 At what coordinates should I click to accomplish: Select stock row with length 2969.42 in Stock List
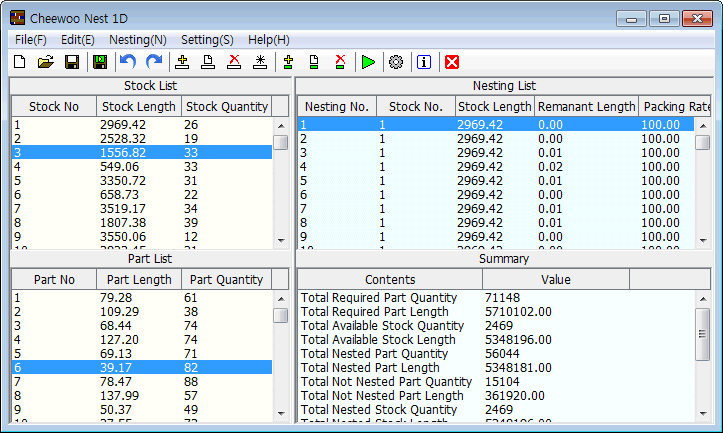tap(142, 125)
